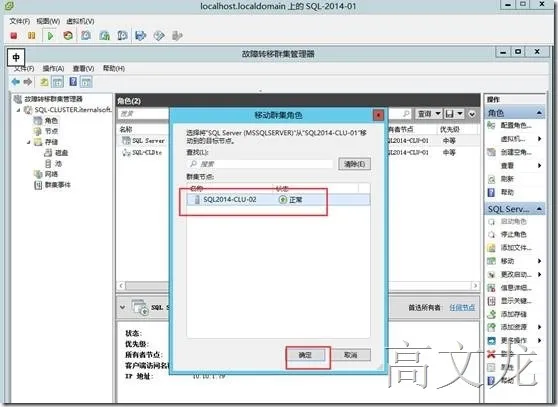Image resolution: width=558 pixels, height=407 pixels.
Task: Click the VM reset icon in toolbar
Action: point(68,36)
